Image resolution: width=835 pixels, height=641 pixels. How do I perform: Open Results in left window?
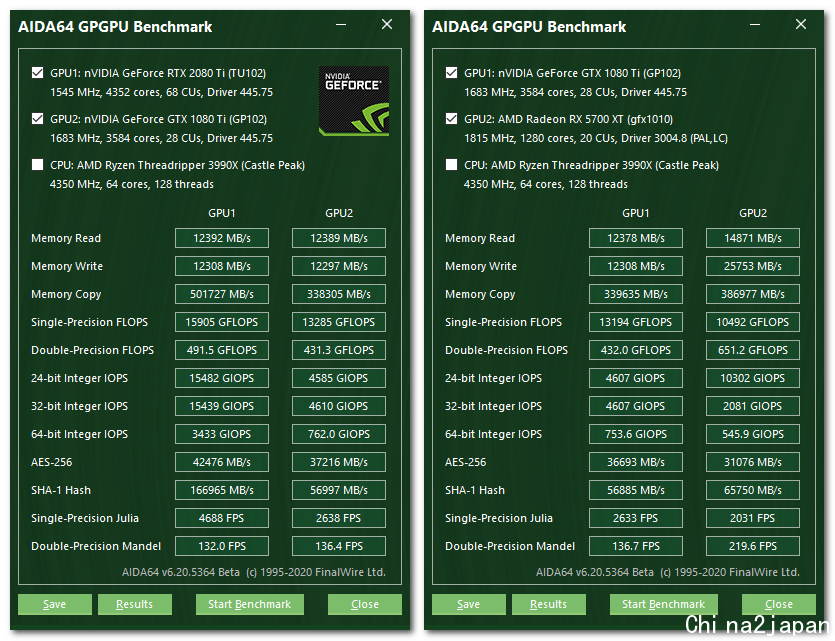tap(135, 604)
